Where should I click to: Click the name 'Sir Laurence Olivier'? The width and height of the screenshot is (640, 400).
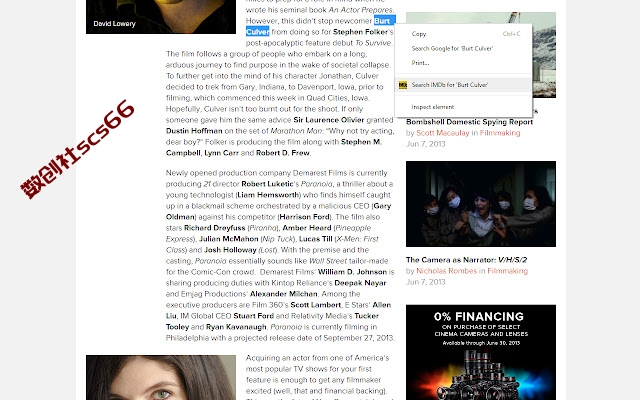tap(329, 120)
